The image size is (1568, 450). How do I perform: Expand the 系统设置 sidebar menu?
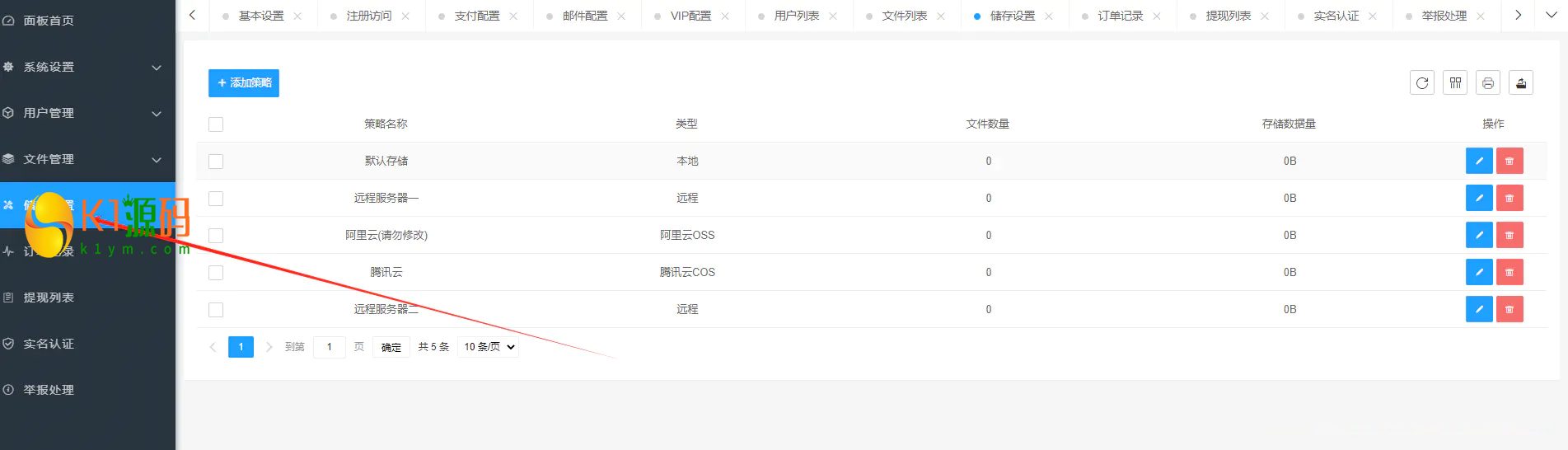tap(87, 67)
